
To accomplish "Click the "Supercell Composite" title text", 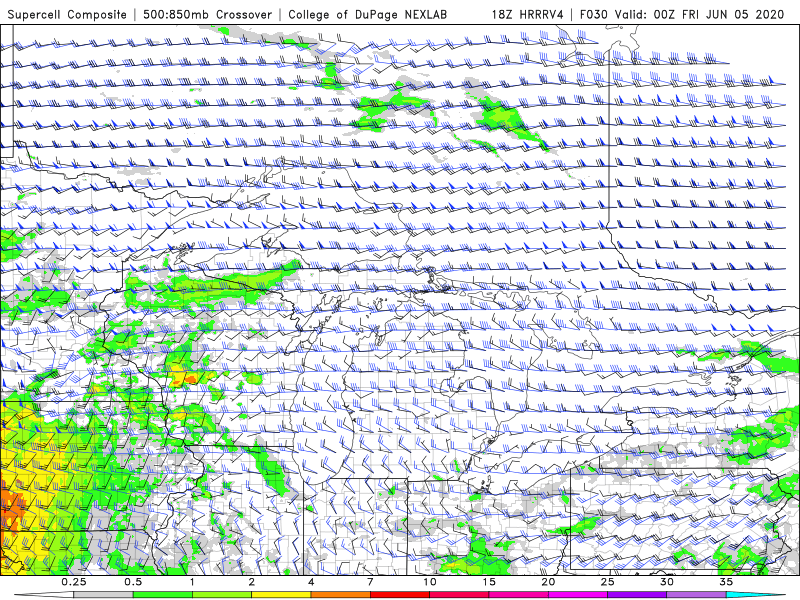I will (67, 14).
